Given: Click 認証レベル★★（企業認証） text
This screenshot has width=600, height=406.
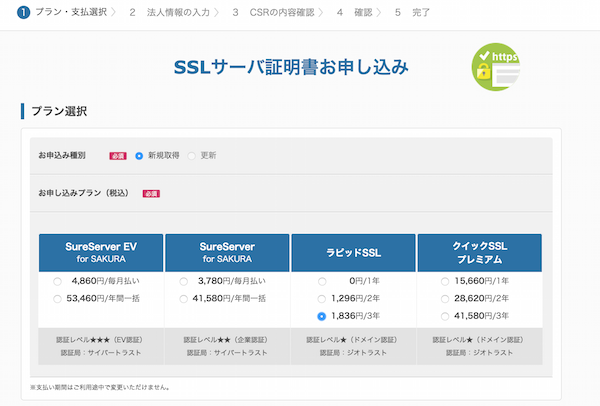Looking at the screenshot, I should pyautogui.click(x=226, y=340).
